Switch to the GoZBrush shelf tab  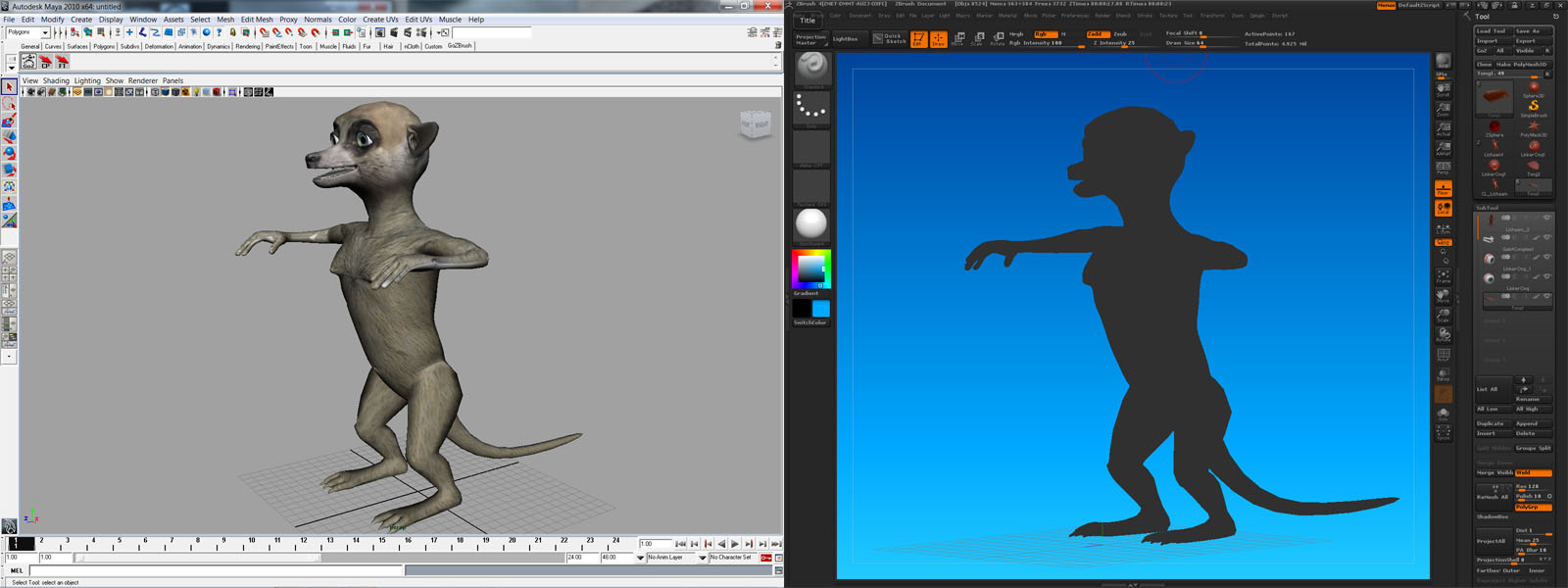[460, 46]
